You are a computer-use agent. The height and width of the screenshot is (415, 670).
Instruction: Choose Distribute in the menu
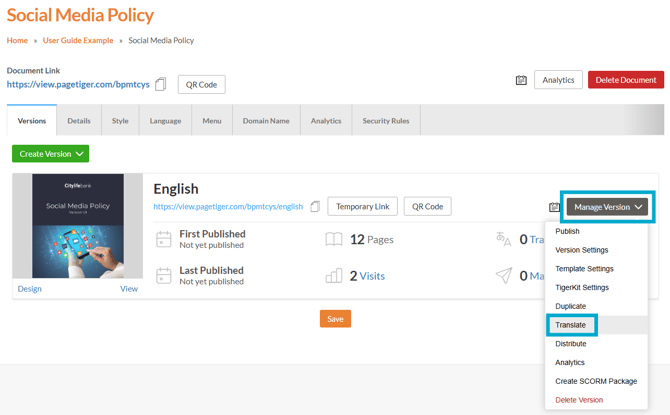597,344
